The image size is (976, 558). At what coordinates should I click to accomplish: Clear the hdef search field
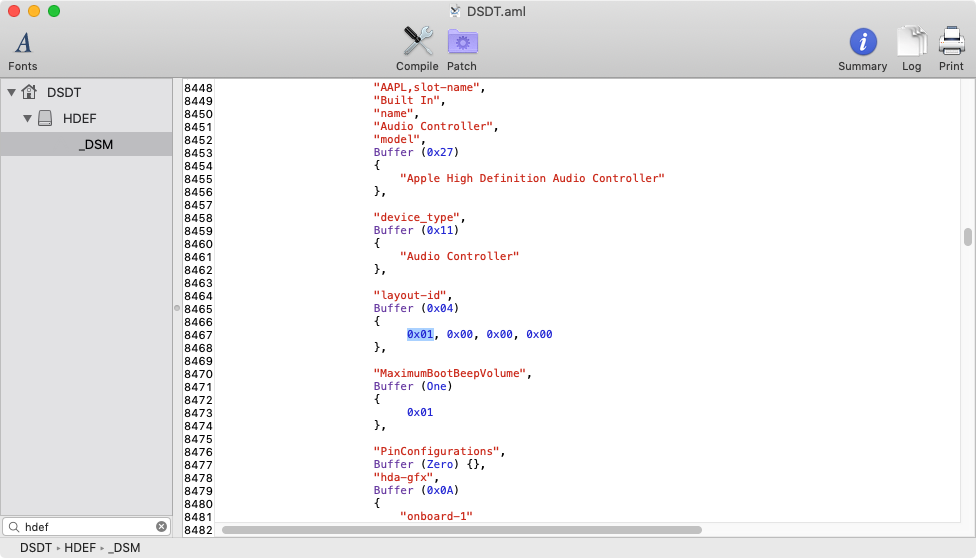point(161,527)
